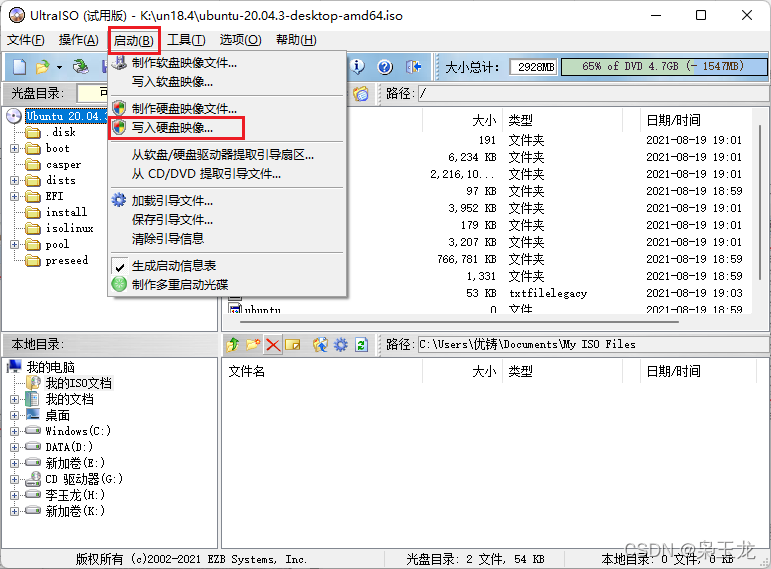Click the go-up folder icon in local toolbar
The height and width of the screenshot is (569, 771).
tap(233, 345)
